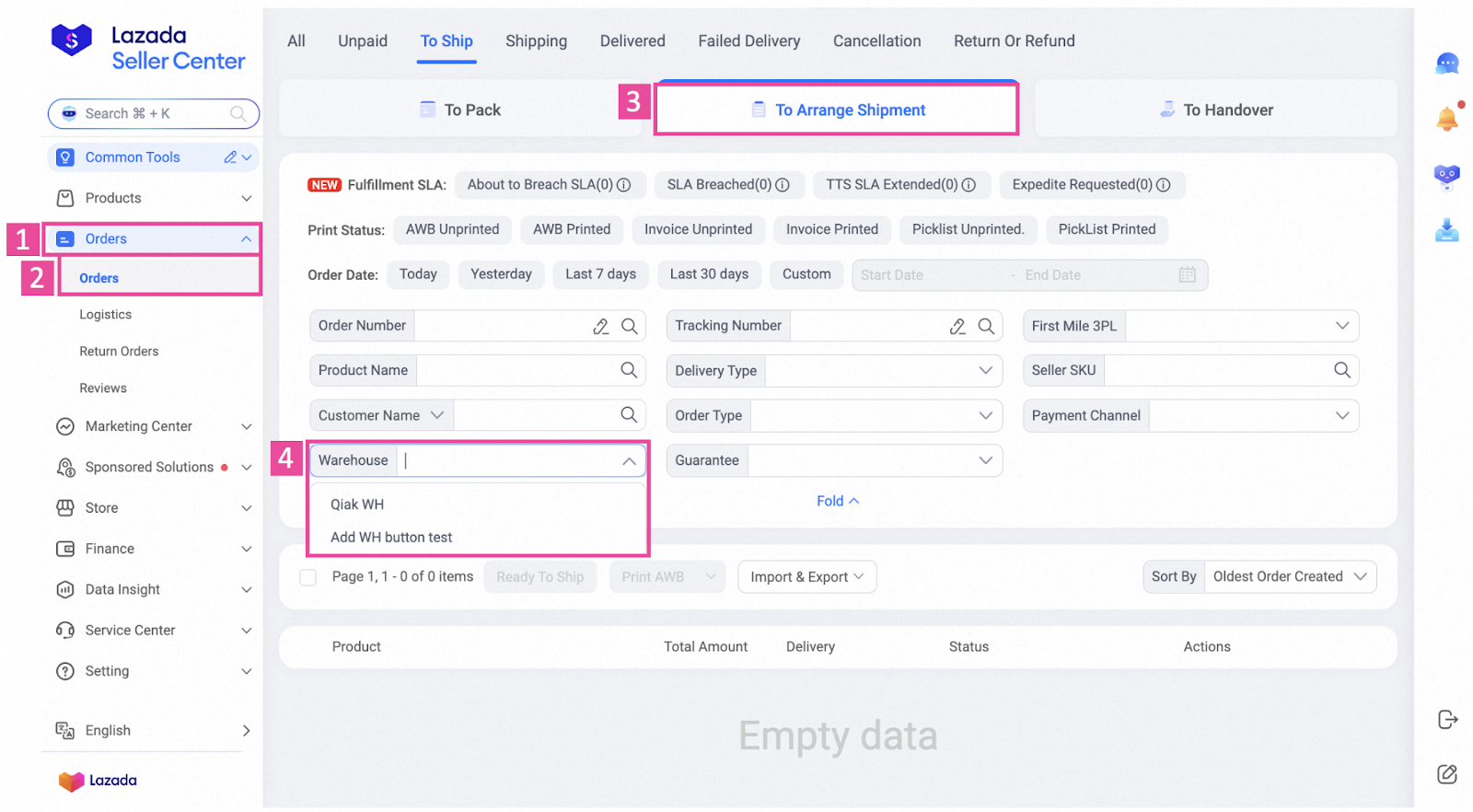The width and height of the screenshot is (1473, 812).
Task: Click the logout icon in right sidebar
Action: click(1446, 719)
